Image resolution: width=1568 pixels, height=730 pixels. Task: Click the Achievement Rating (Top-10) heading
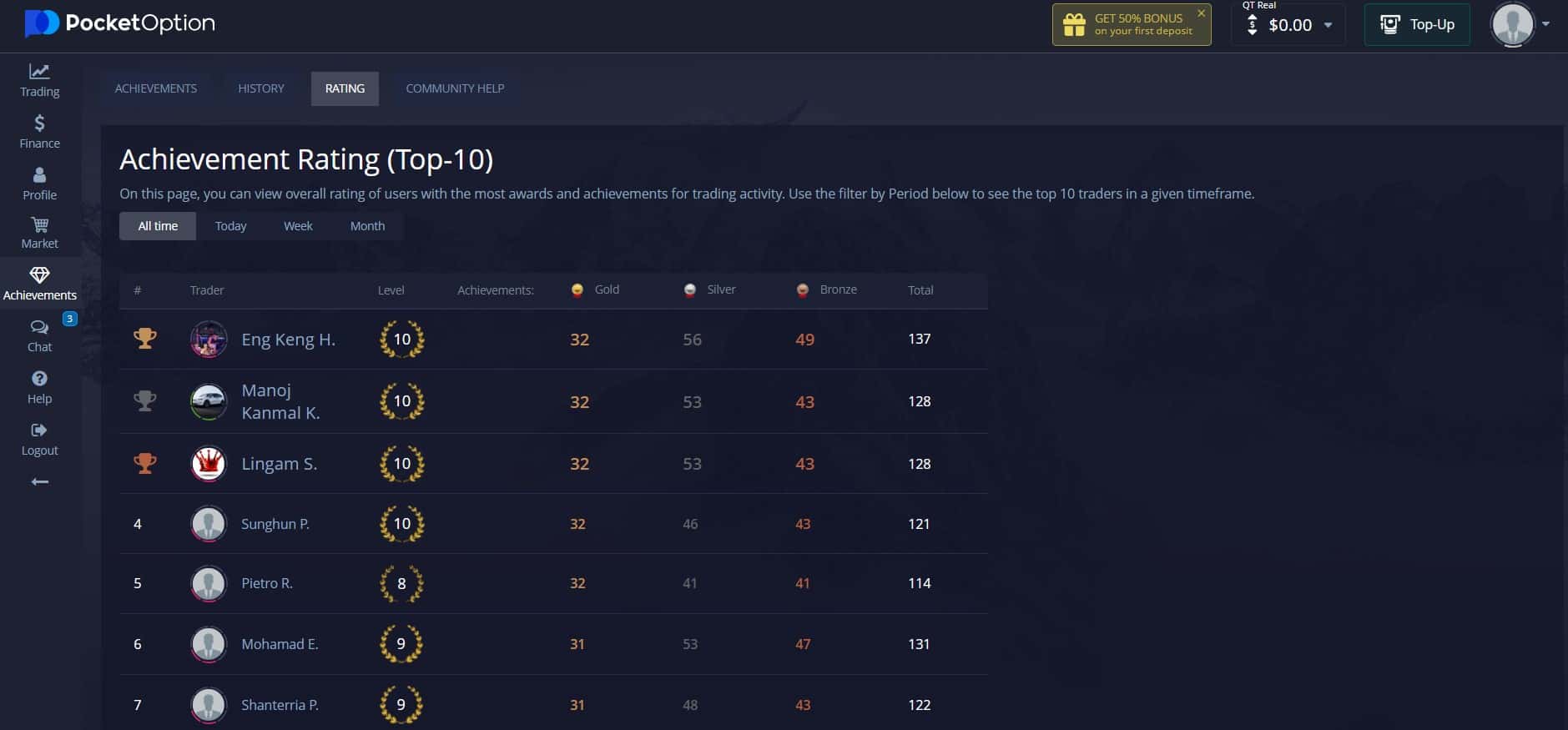(306, 159)
